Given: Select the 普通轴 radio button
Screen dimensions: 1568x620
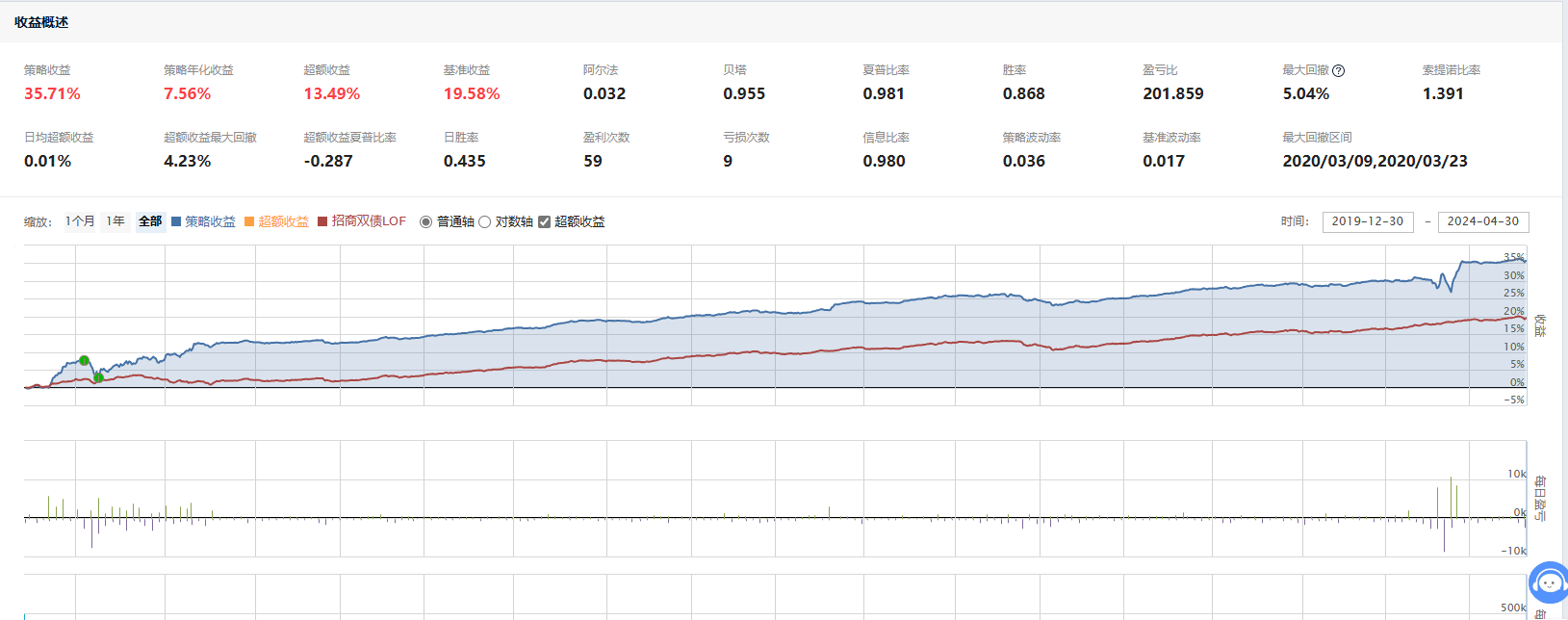Looking at the screenshot, I should (425, 221).
